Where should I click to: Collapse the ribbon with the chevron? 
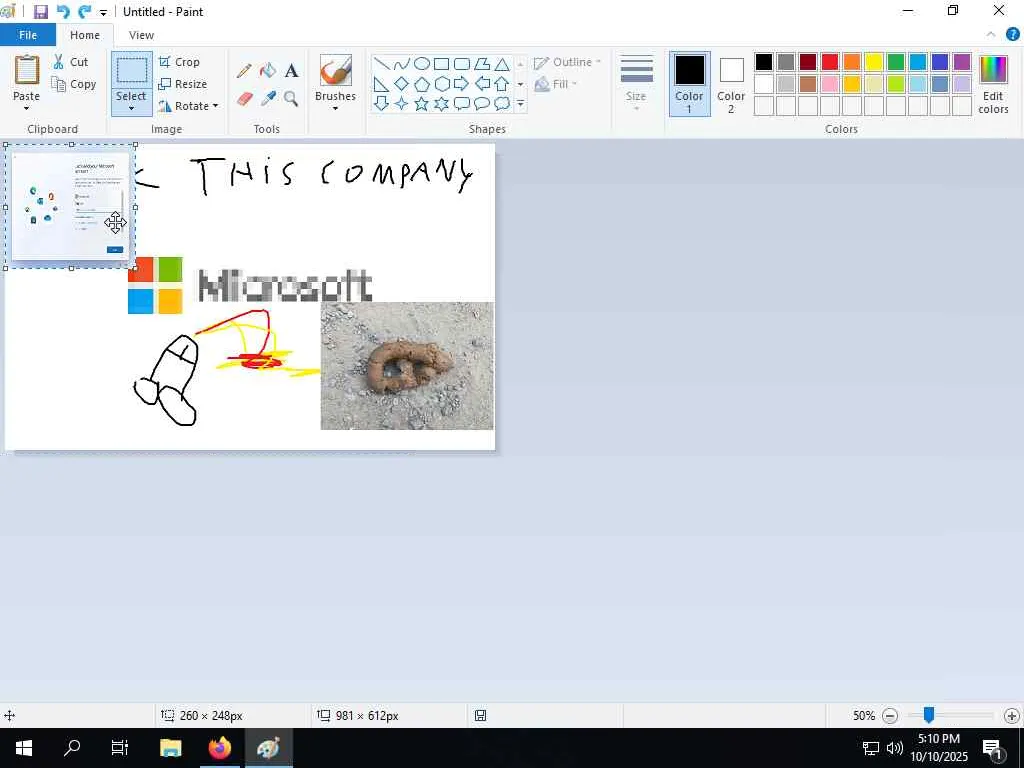(x=991, y=35)
